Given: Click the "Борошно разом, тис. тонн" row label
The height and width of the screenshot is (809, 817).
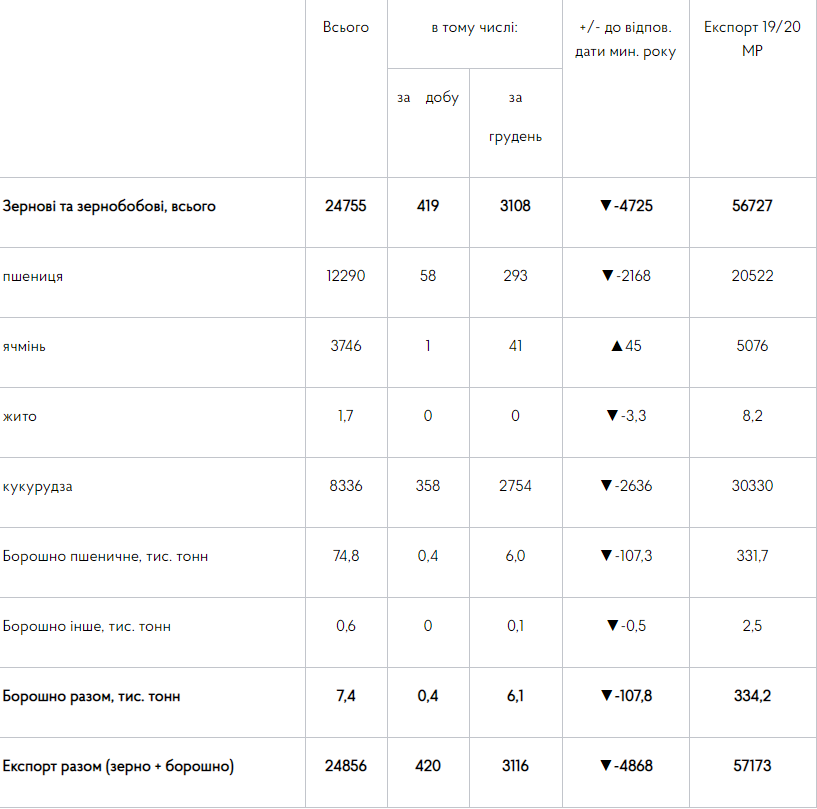Looking at the screenshot, I should pos(92,696).
